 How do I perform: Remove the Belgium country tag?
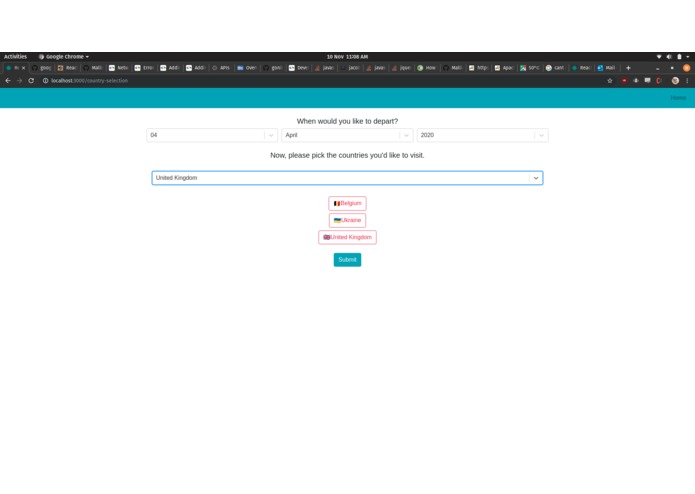[x=348, y=203]
